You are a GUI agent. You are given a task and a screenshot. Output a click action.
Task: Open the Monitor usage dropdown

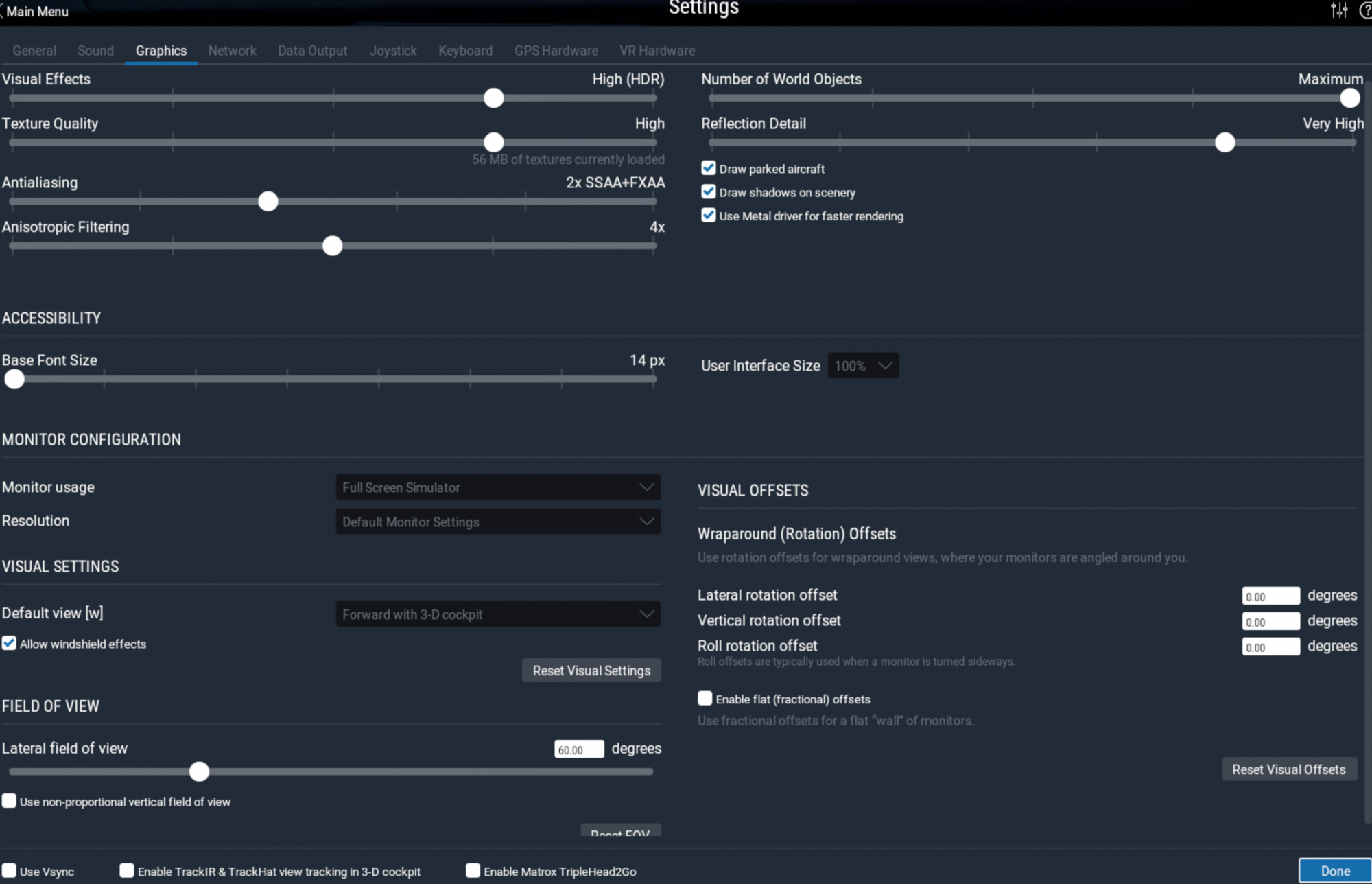click(x=498, y=487)
